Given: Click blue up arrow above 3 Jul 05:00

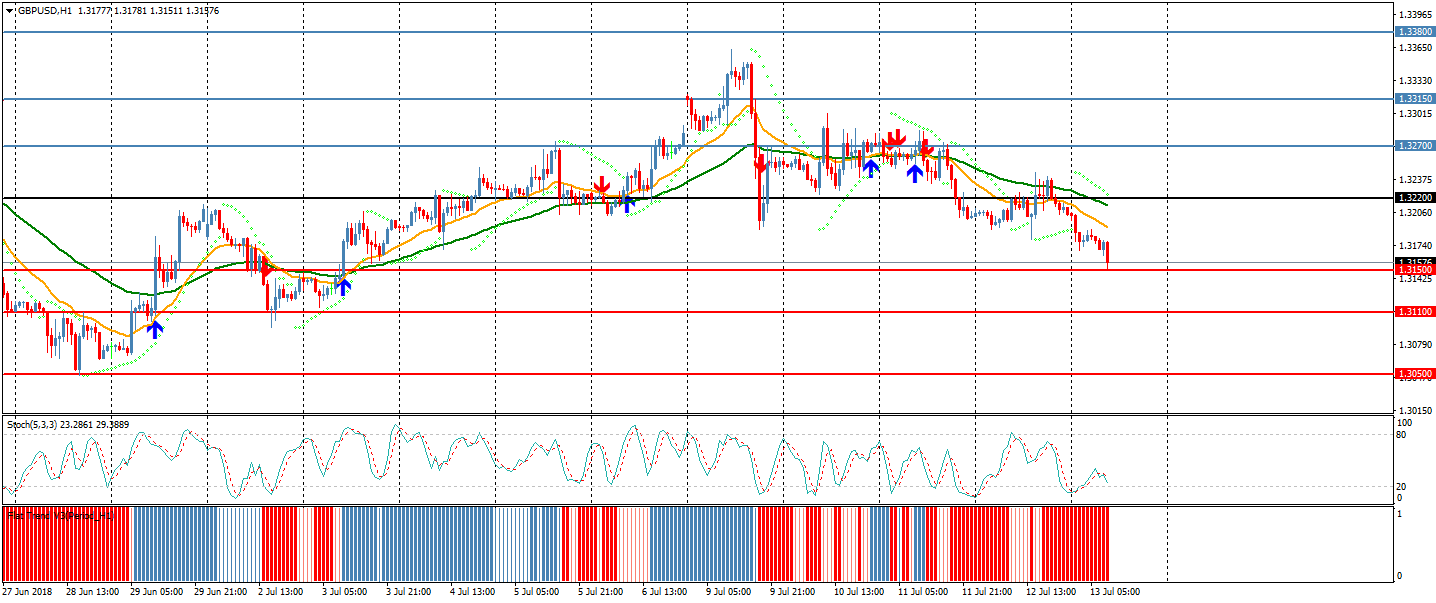Looking at the screenshot, I should point(343,287).
